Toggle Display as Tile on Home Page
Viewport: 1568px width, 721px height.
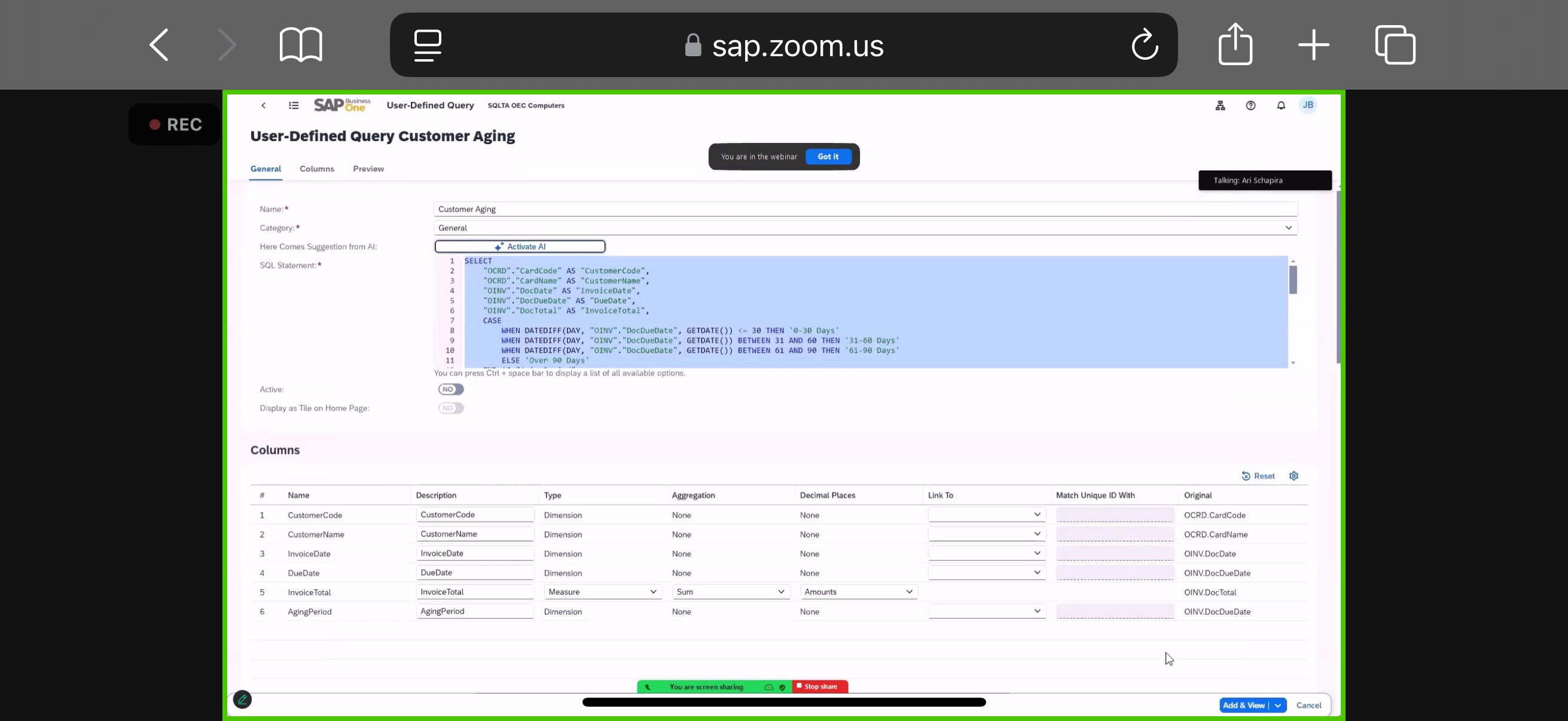450,408
